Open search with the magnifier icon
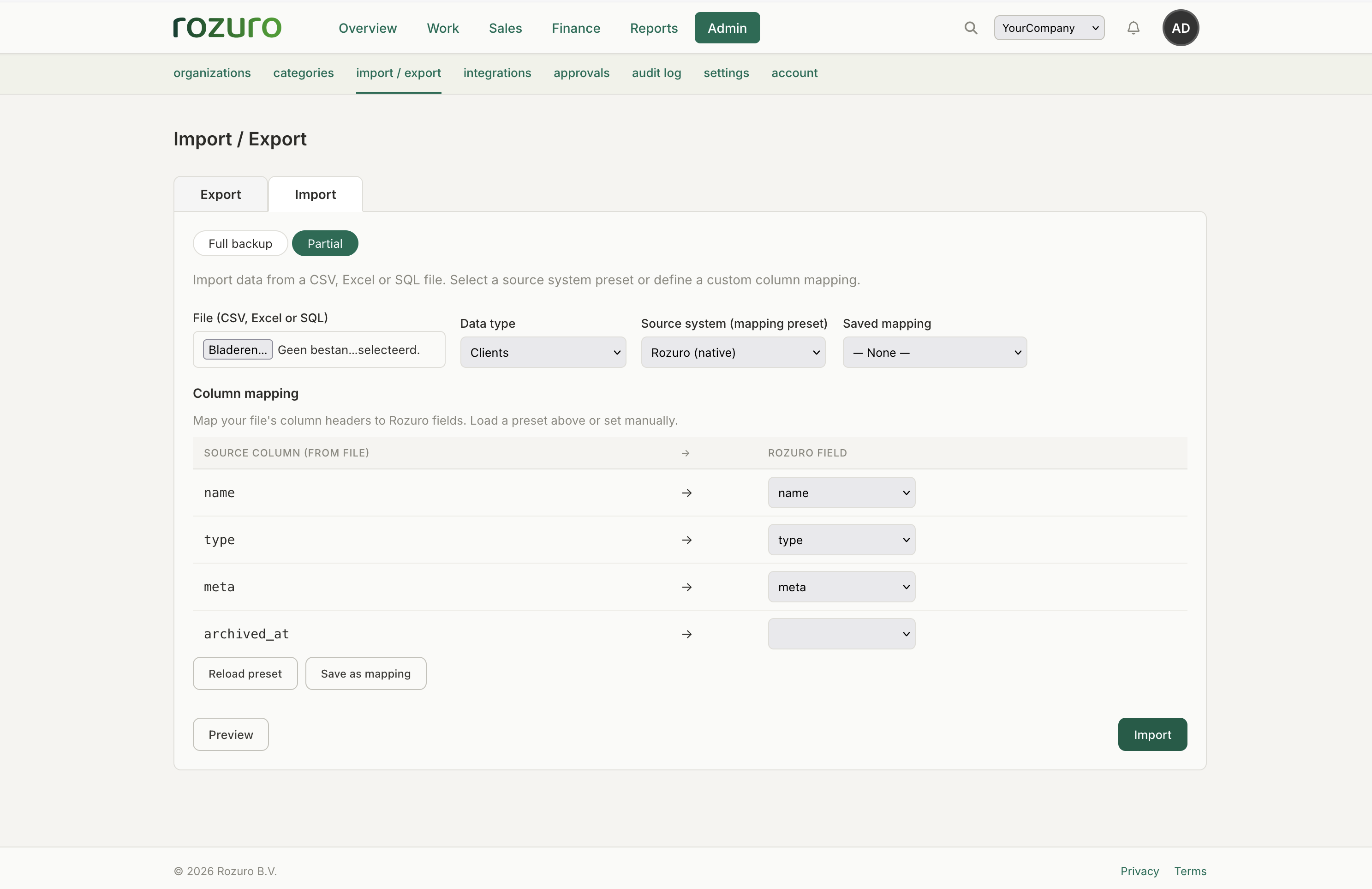Screen dimensions: 1372x889 (x=971, y=28)
